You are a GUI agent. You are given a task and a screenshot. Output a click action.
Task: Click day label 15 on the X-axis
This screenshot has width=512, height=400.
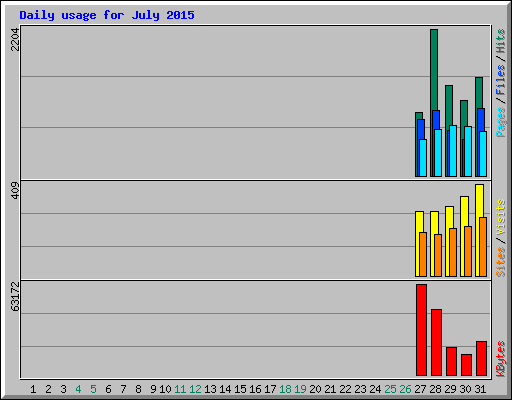point(240,389)
